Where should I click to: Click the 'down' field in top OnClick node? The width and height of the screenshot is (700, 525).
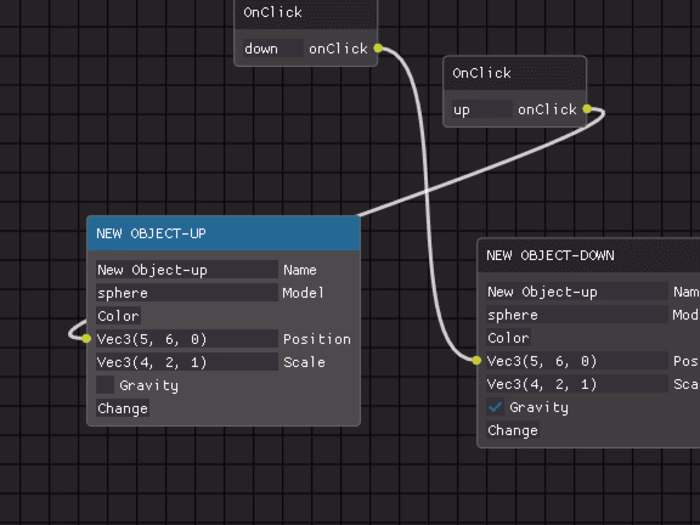273,48
